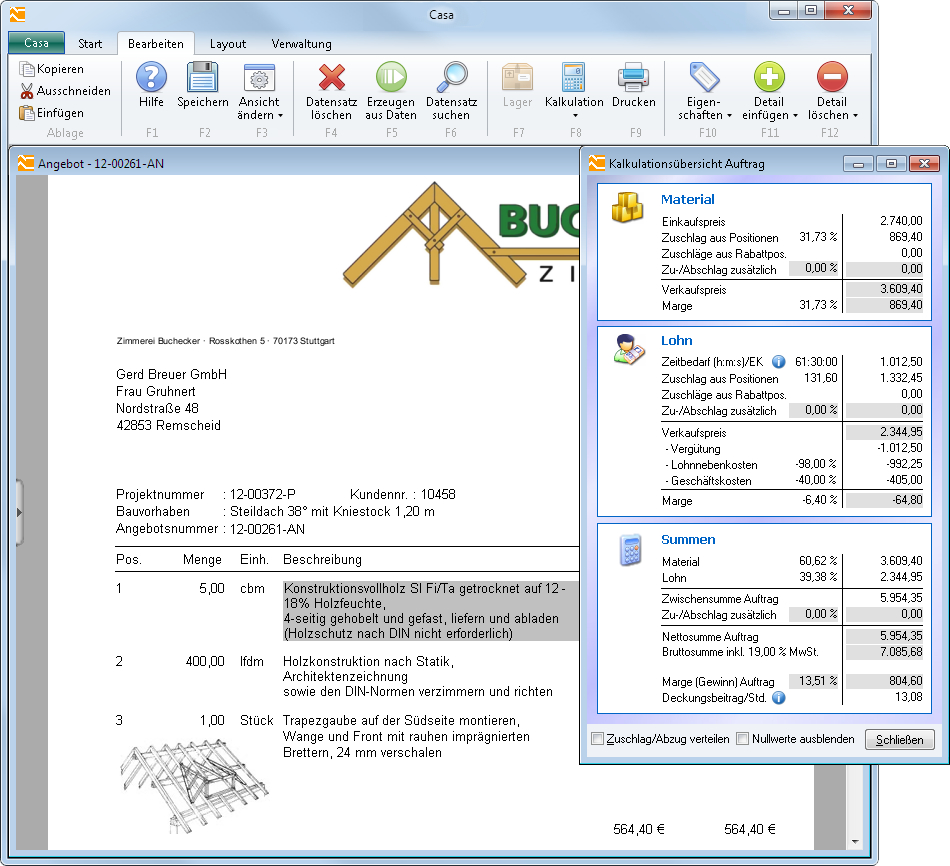Click the Bruttosumme value 7.085,68
Screen dimensions: 950x866
[885, 653]
